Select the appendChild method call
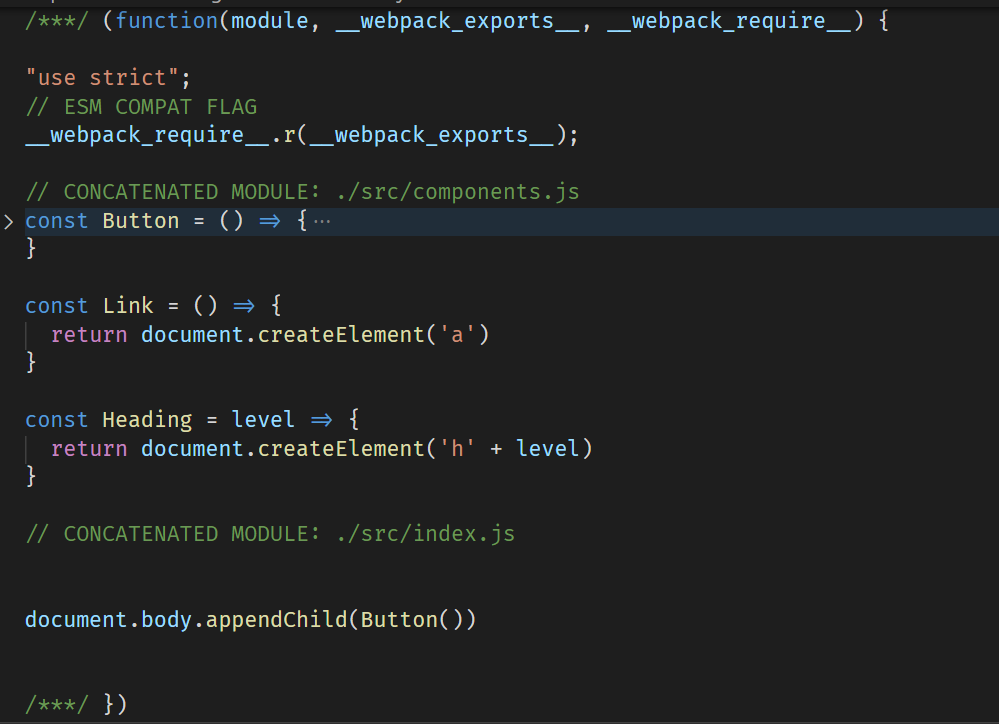The width and height of the screenshot is (999, 724). pyautogui.click(x=277, y=619)
